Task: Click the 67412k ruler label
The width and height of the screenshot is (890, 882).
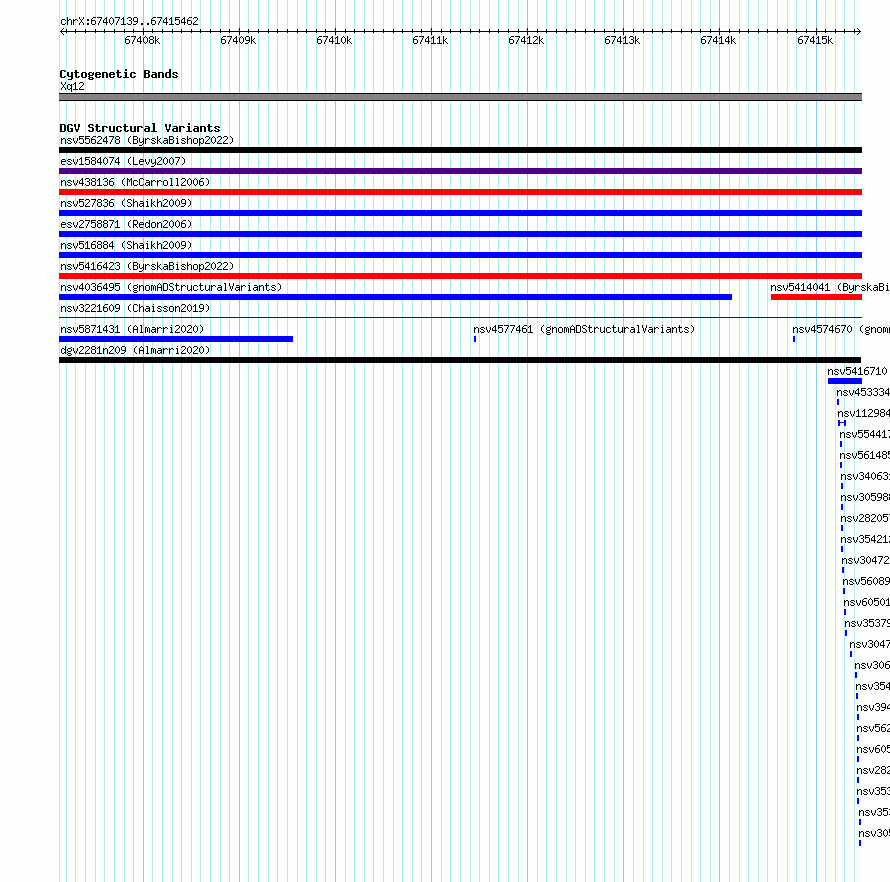Action: point(526,40)
